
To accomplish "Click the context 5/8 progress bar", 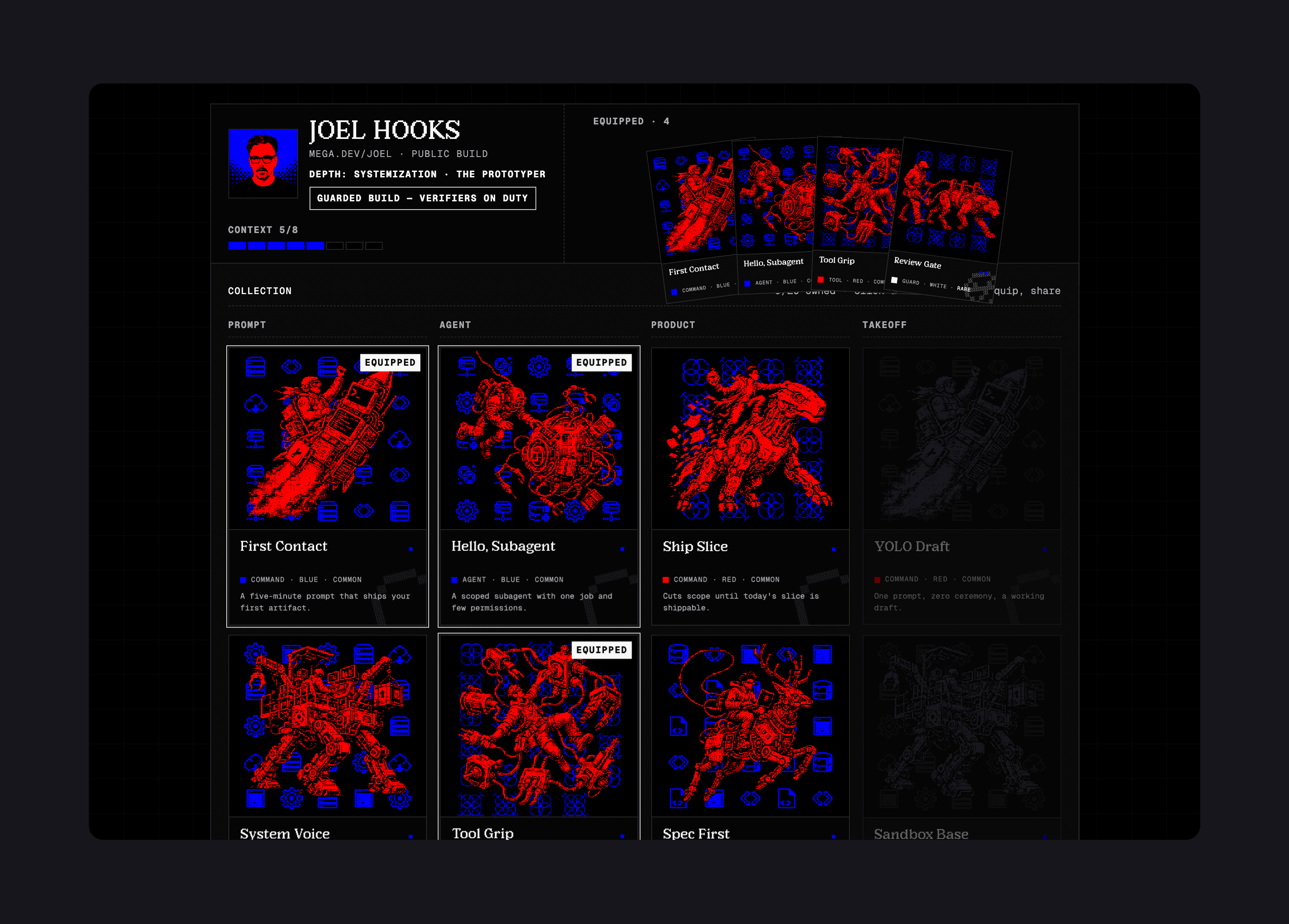I will (x=305, y=246).
